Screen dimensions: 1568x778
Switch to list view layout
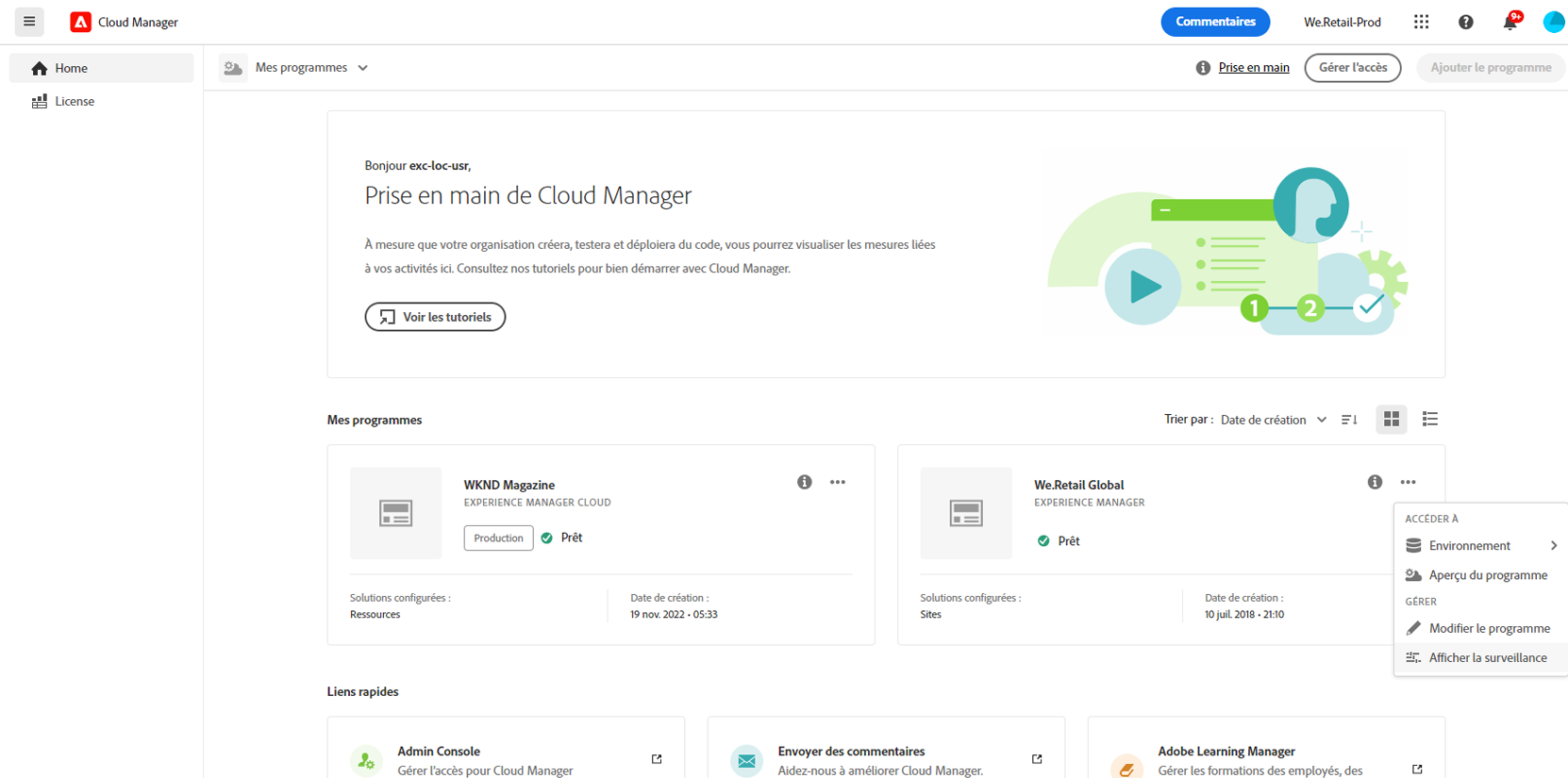click(1430, 420)
